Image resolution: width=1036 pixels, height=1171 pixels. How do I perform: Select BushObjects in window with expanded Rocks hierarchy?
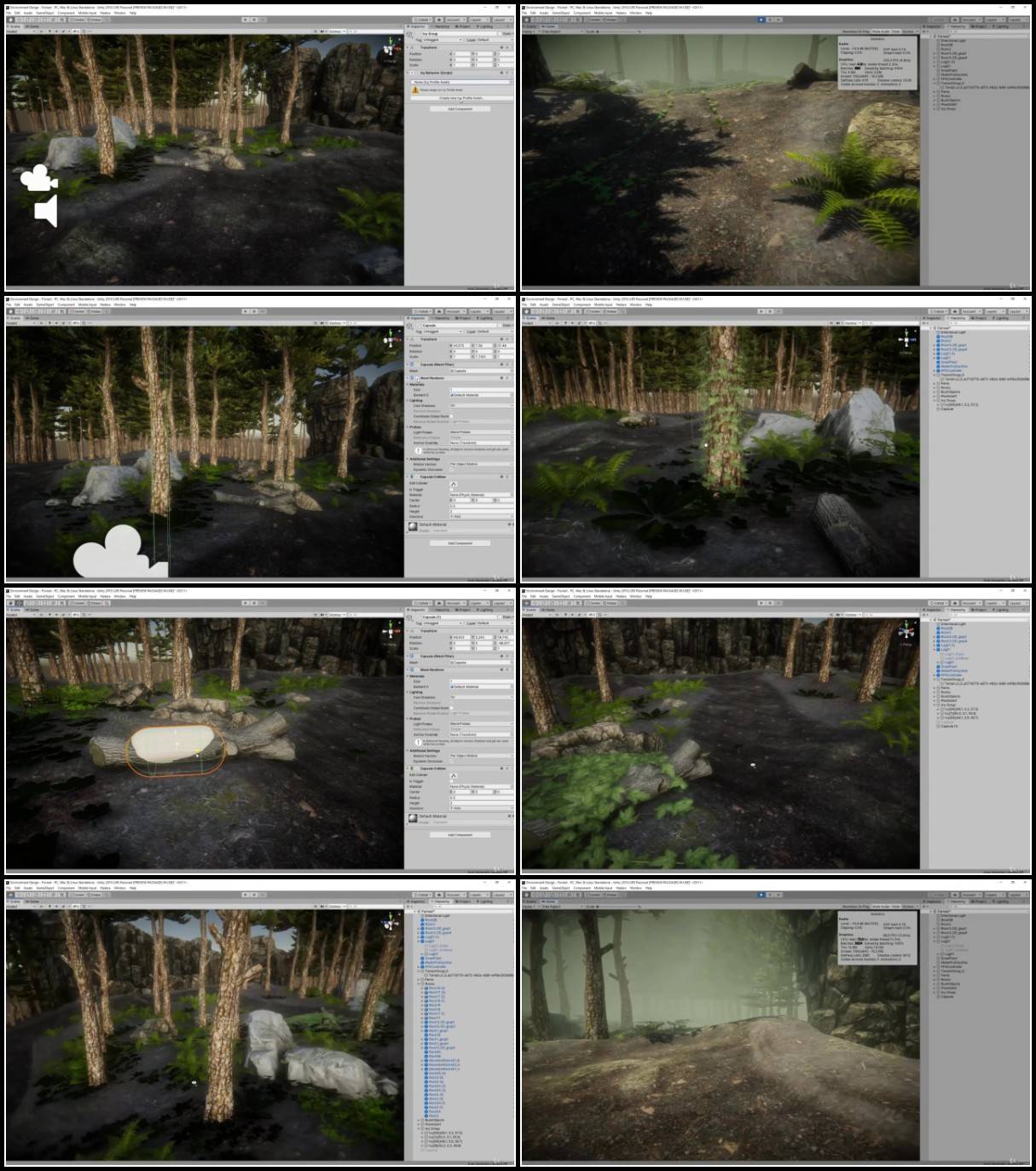click(x=434, y=1120)
